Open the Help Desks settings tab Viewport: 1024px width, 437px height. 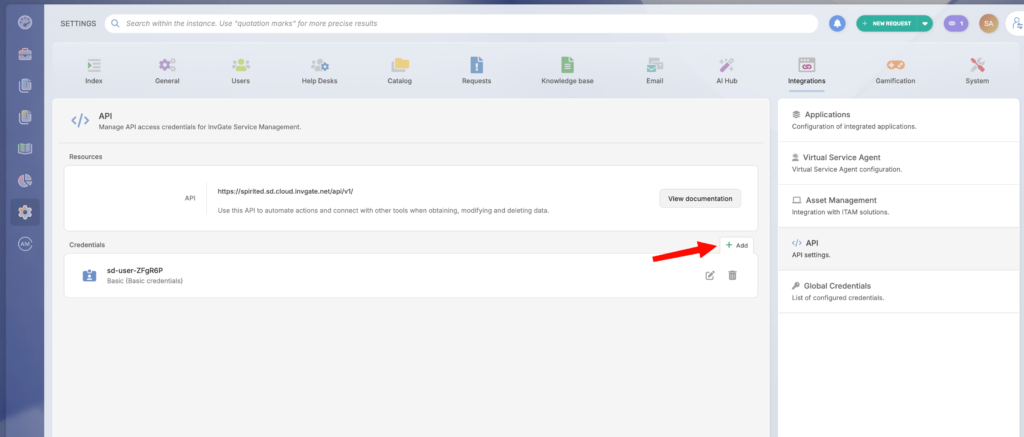319,72
